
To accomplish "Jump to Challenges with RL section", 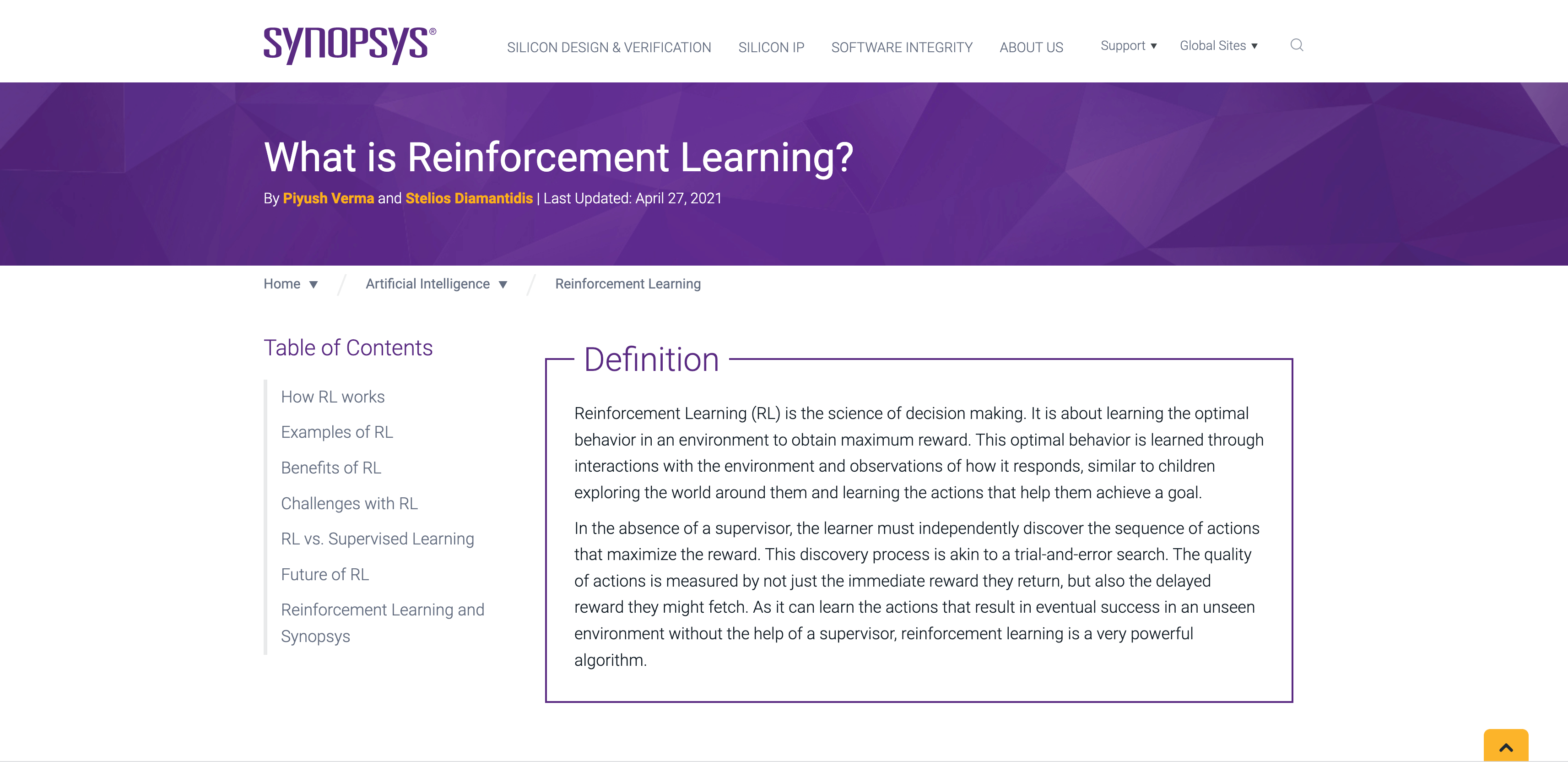I will (349, 504).
